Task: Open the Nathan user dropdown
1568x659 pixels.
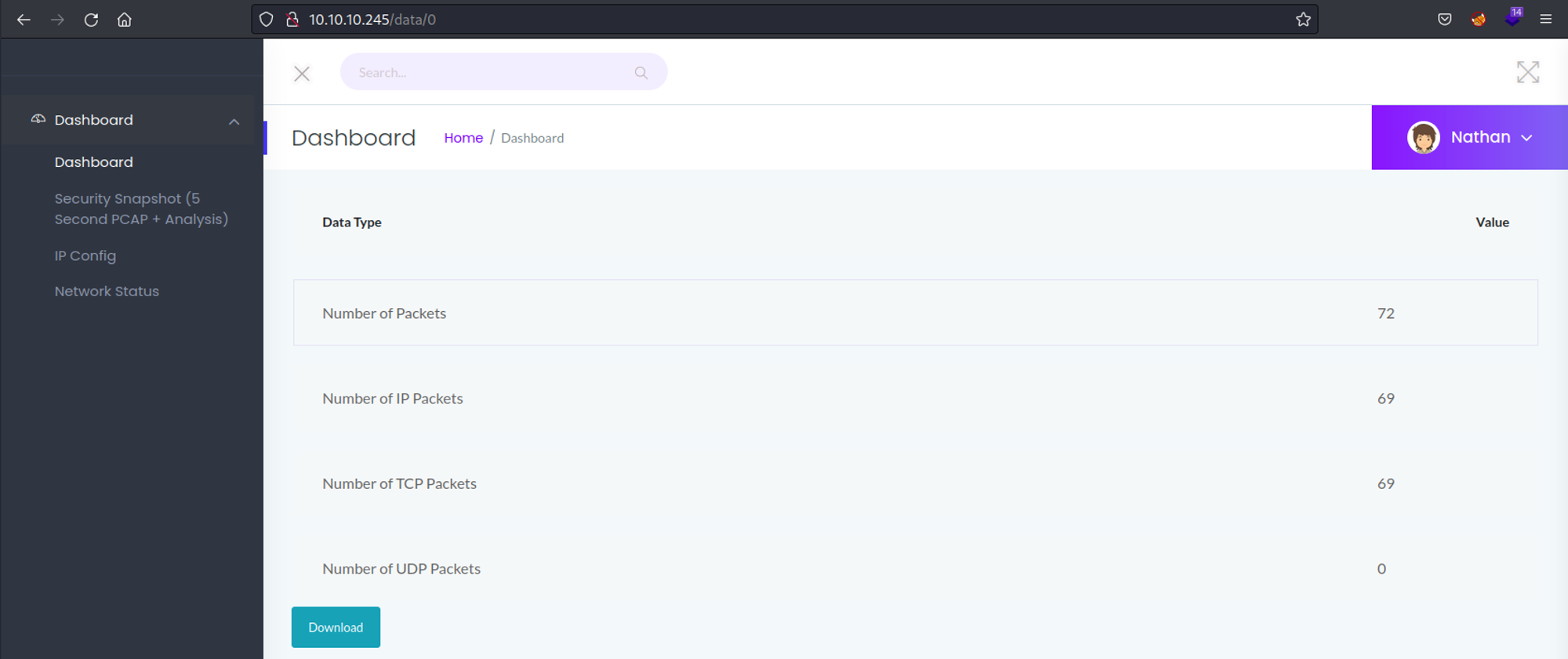Action: tap(1469, 137)
